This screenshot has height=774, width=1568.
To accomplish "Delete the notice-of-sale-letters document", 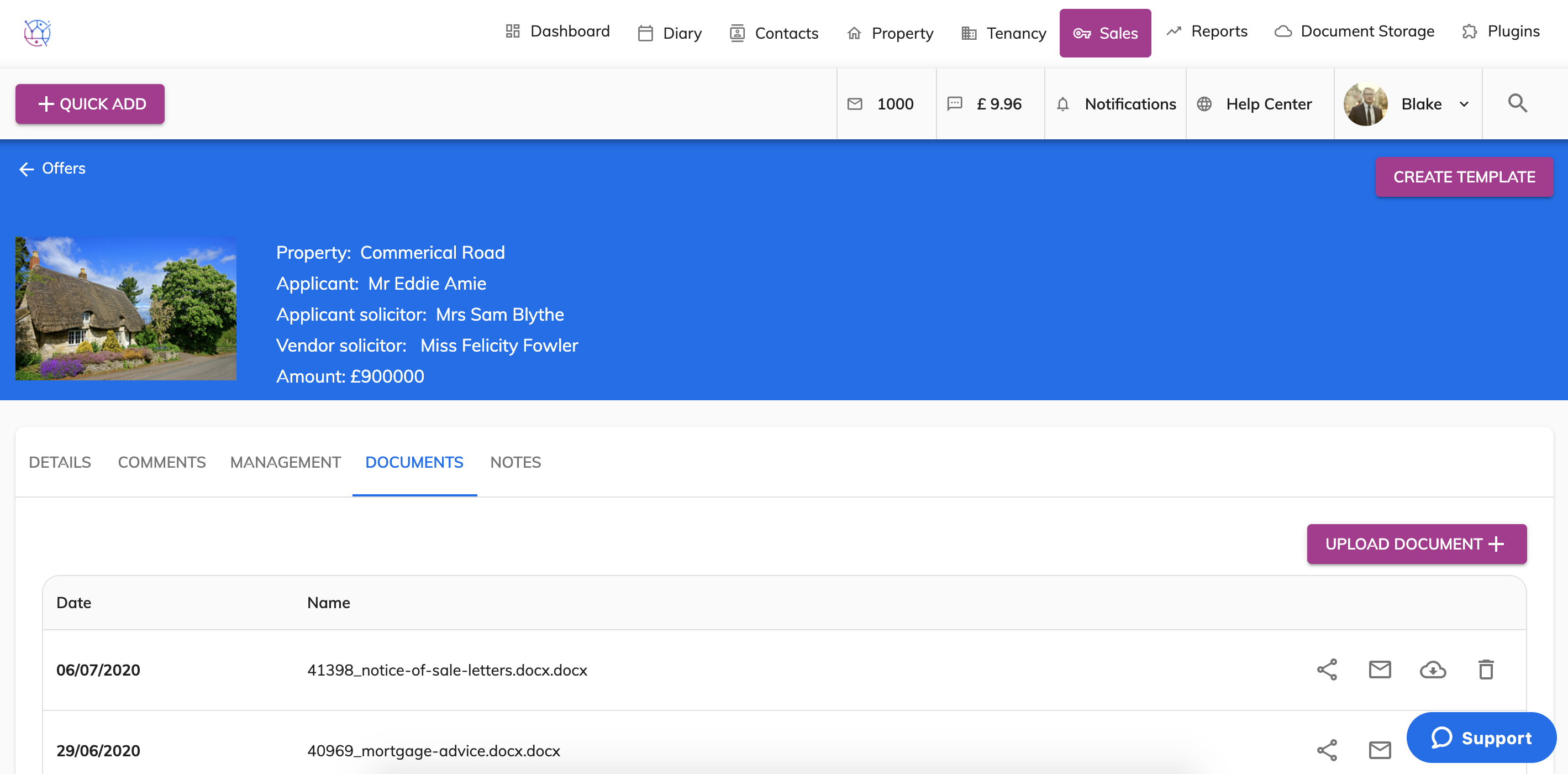I will click(x=1485, y=670).
